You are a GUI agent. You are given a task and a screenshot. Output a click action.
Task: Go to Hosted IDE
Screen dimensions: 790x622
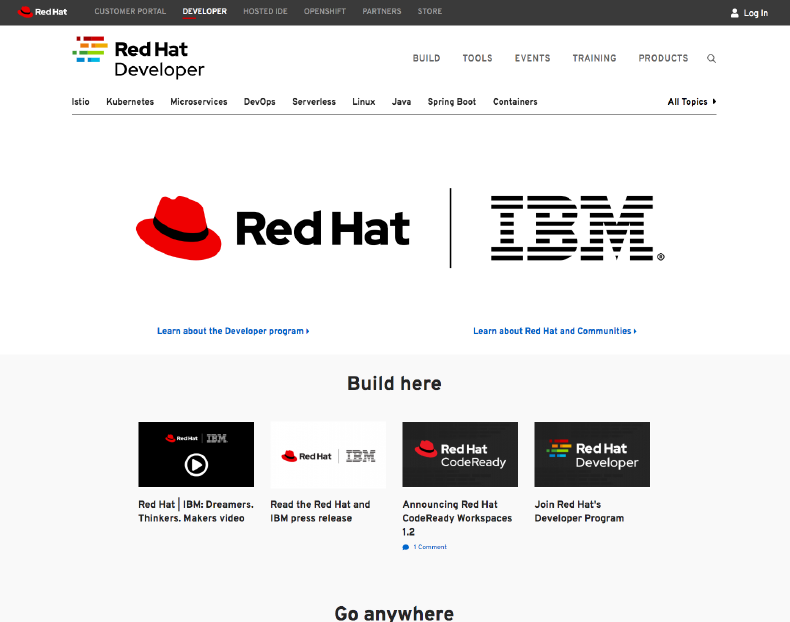tap(265, 11)
